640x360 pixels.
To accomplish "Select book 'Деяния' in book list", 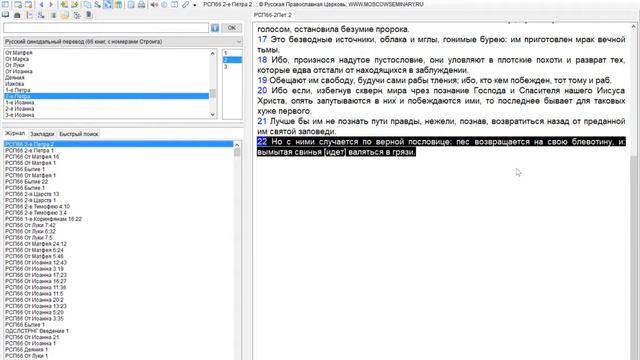I will coord(15,78).
